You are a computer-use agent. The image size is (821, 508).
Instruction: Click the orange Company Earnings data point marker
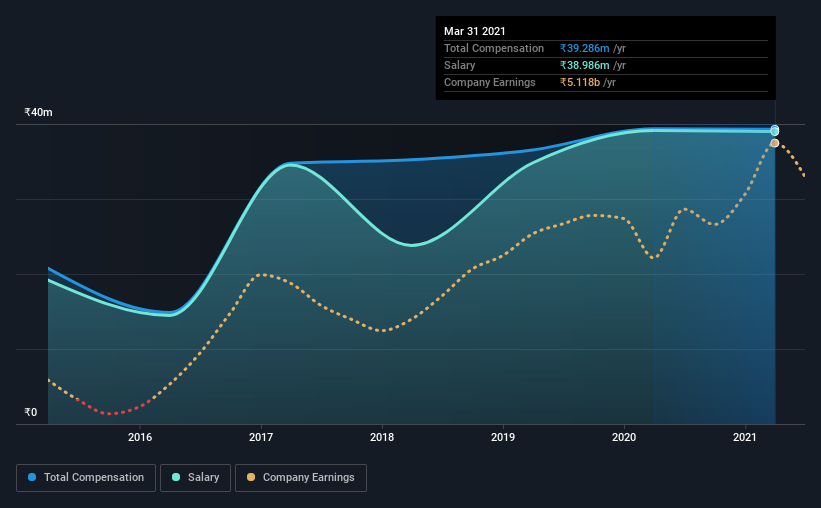[775, 143]
